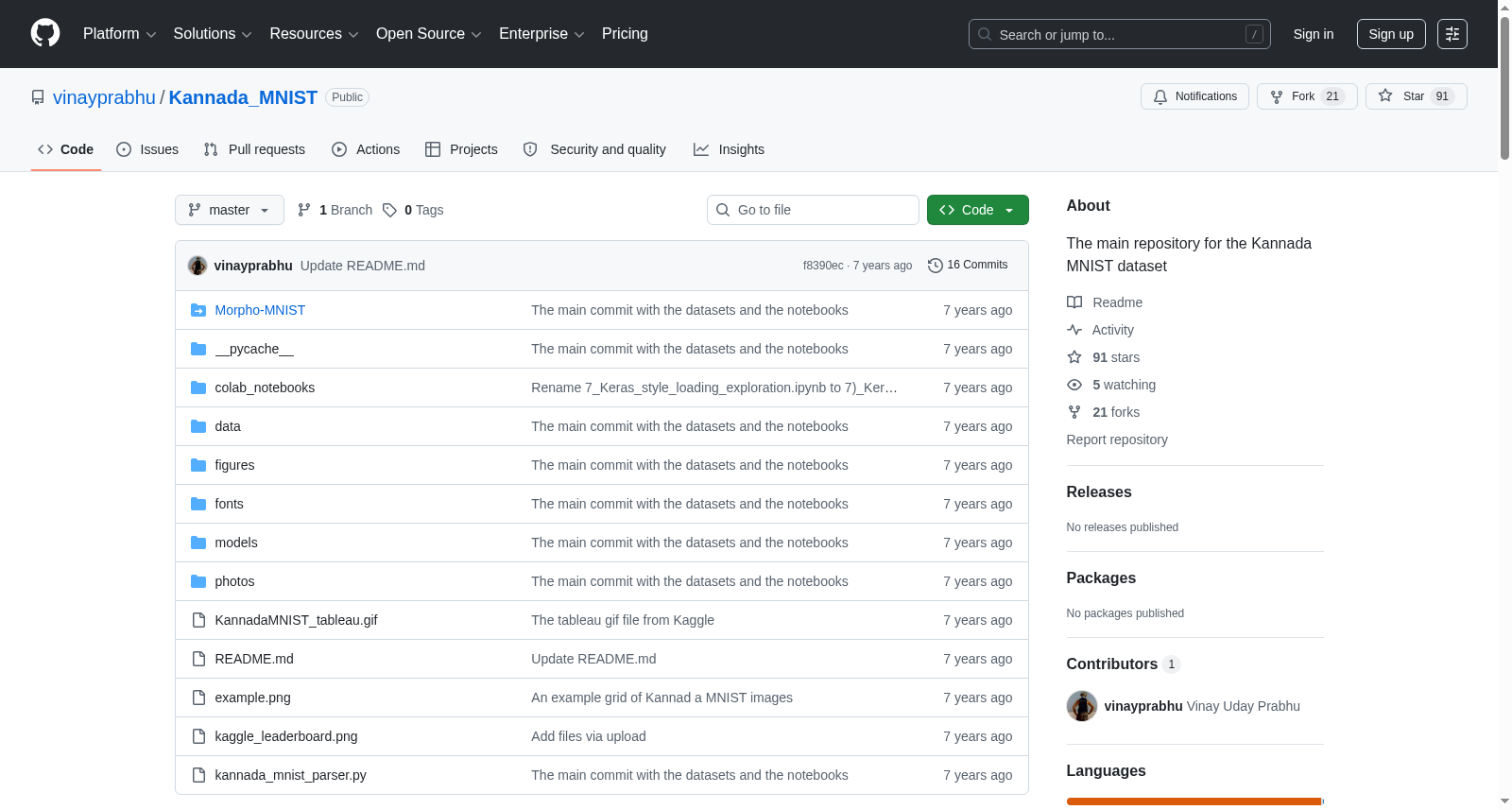Click the star icon beside 91 stars
Viewport: 1512px width, 810px height.
click(1074, 357)
